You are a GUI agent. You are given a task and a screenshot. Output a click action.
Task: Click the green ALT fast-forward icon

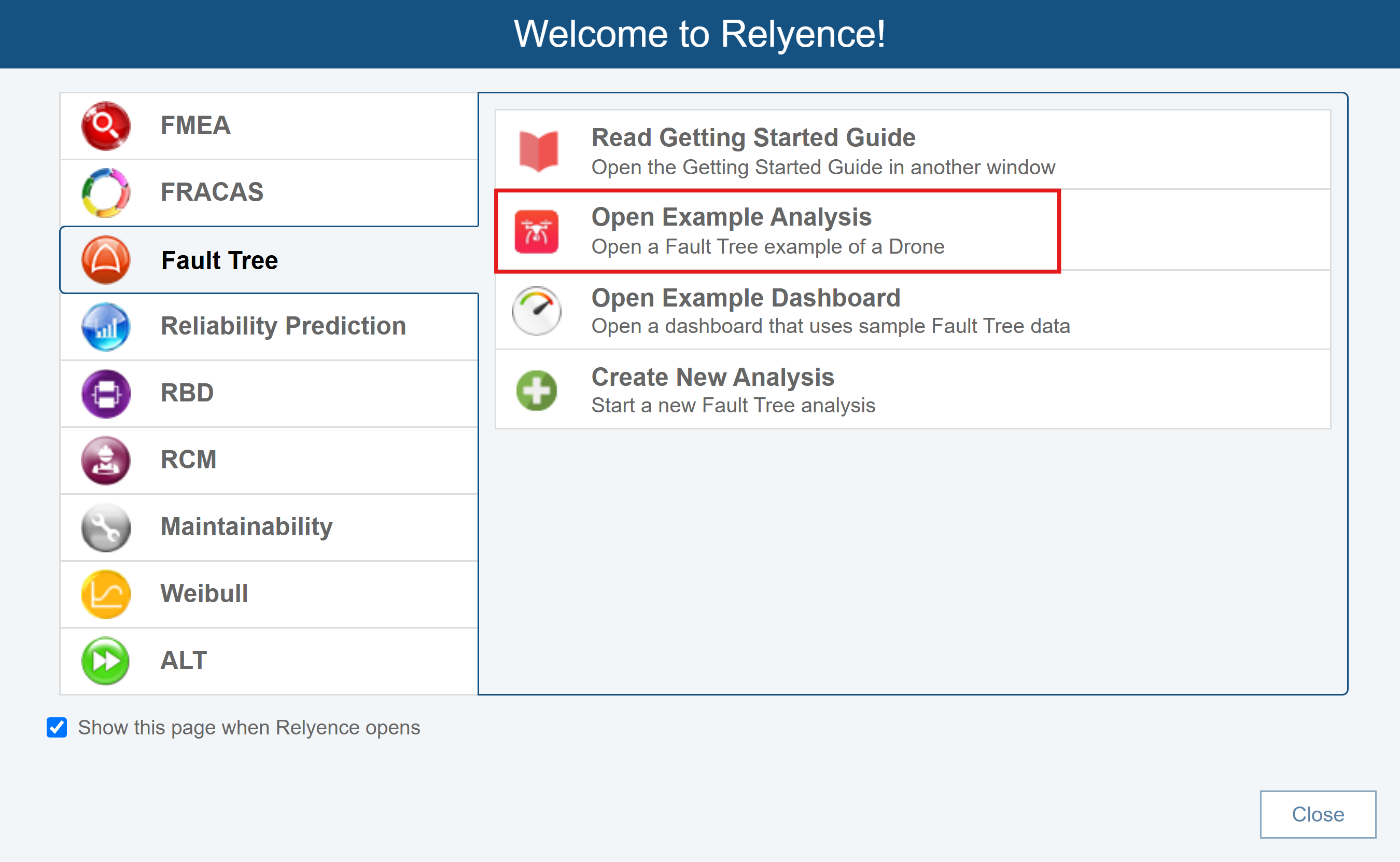(105, 661)
